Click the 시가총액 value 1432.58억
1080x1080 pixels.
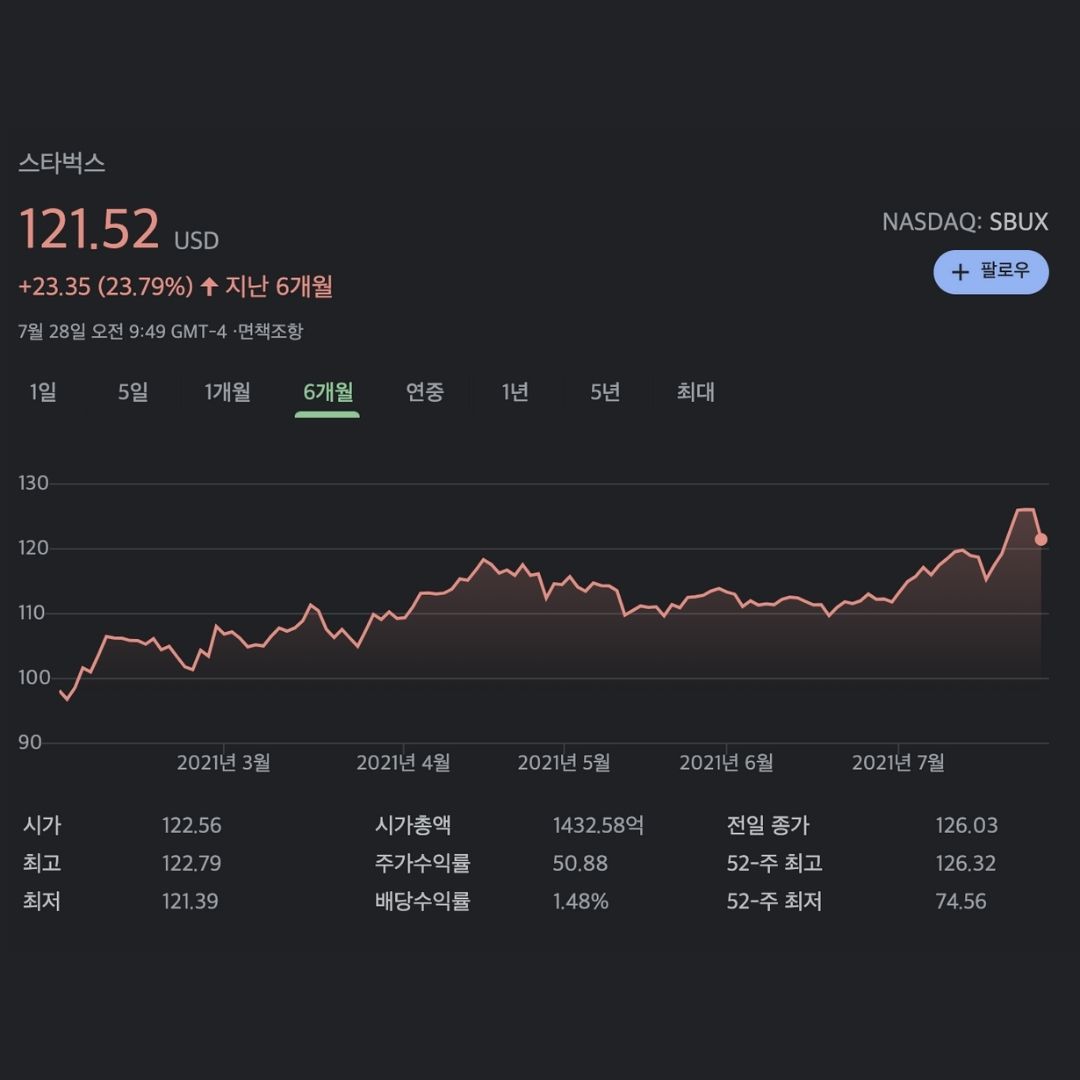point(598,825)
